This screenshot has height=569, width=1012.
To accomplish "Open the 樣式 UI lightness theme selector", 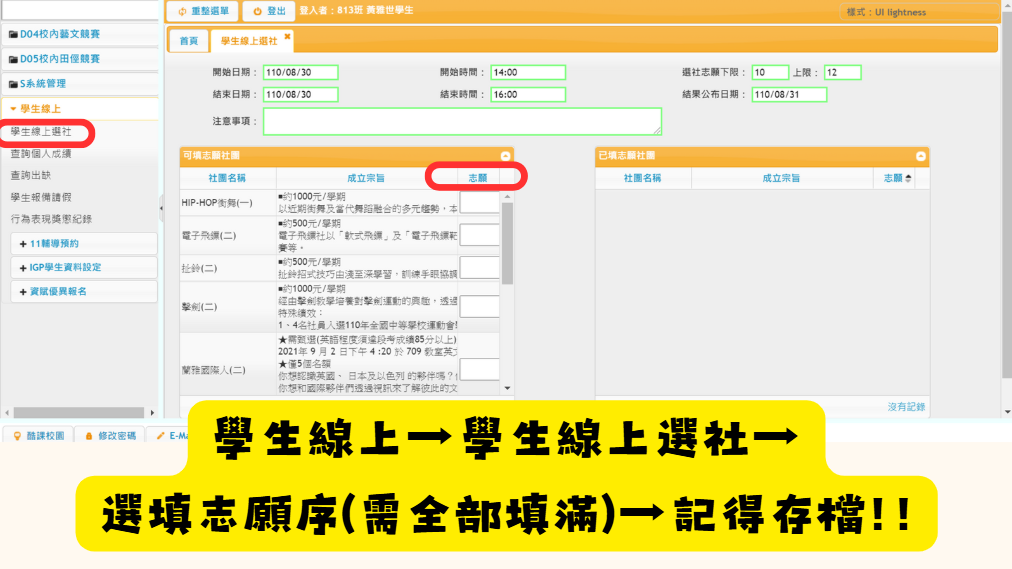I will click(x=885, y=12).
